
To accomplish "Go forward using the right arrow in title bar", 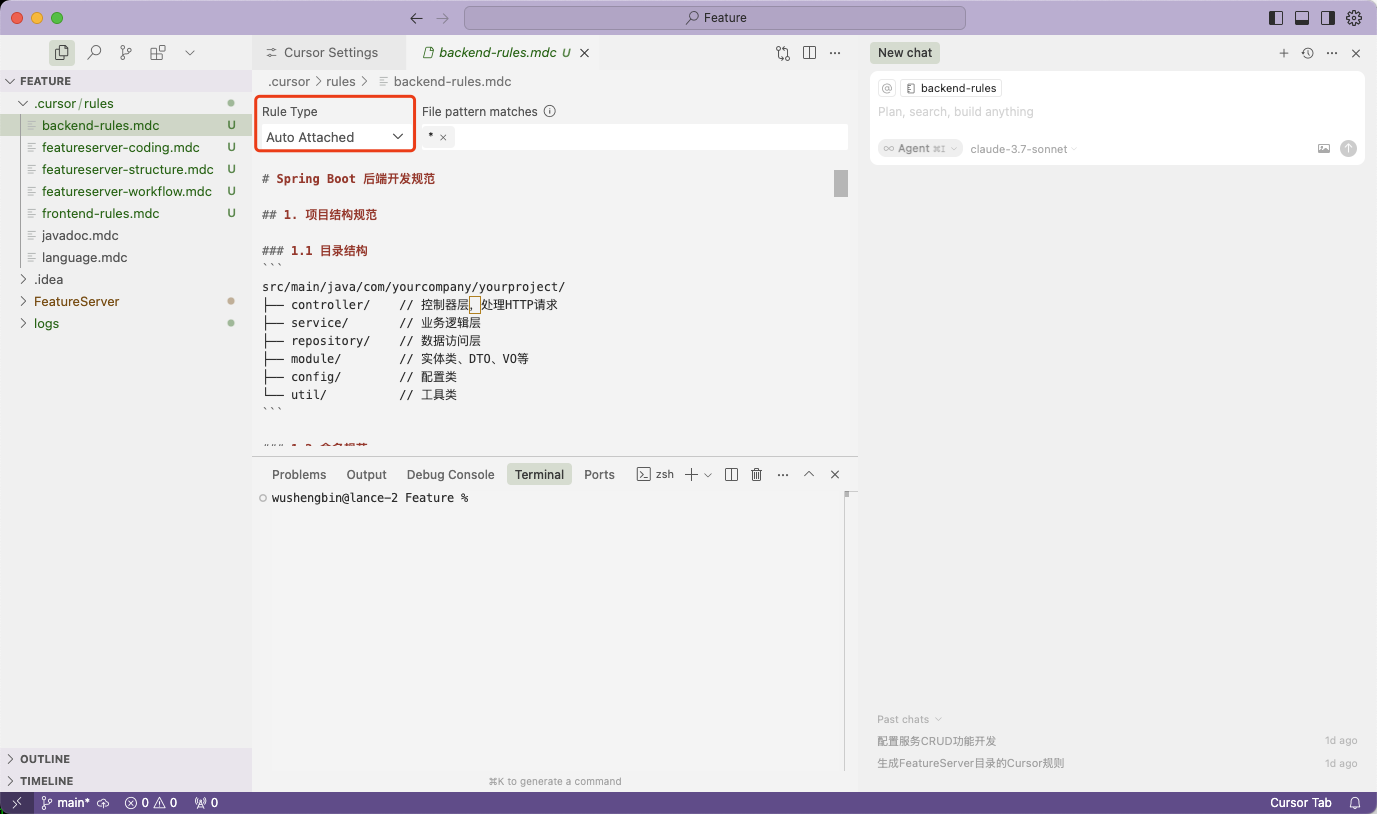I will pyautogui.click(x=443, y=18).
